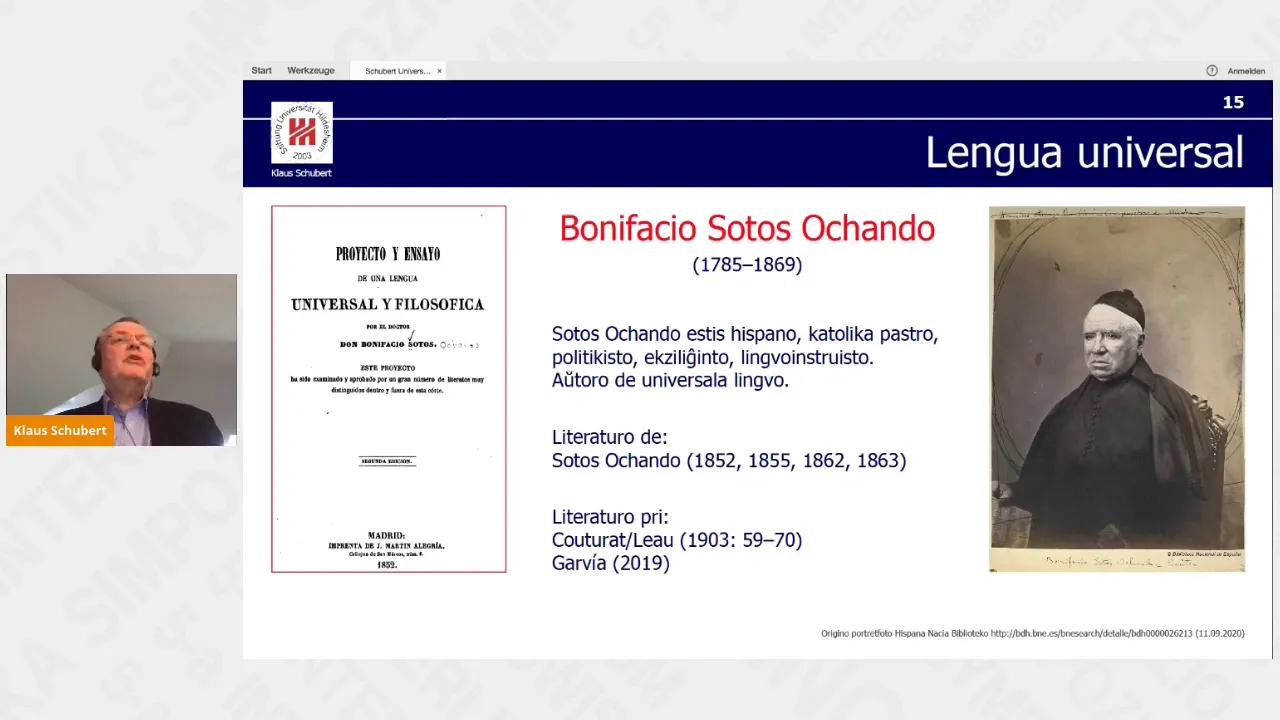Click the text 'Literaturo pri:'
This screenshot has width=1280, height=720.
click(x=610, y=517)
